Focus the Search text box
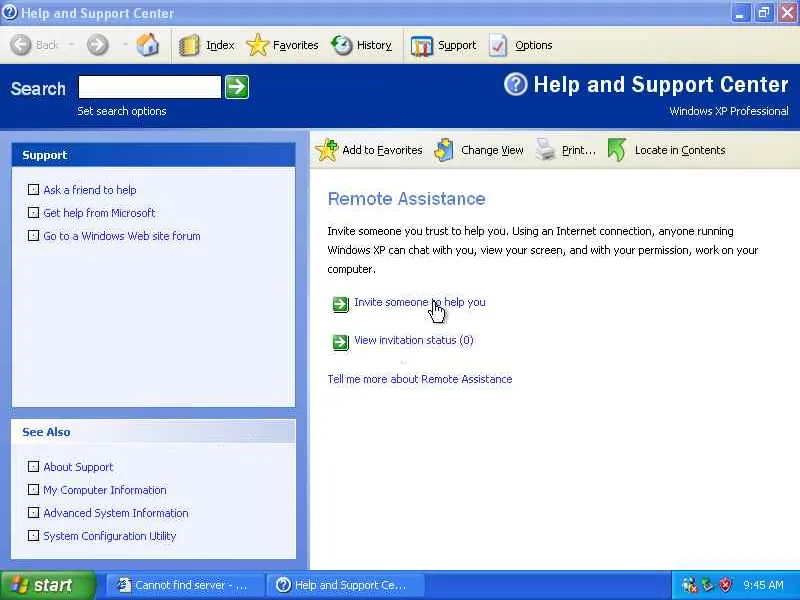The image size is (800, 600). 149,87
